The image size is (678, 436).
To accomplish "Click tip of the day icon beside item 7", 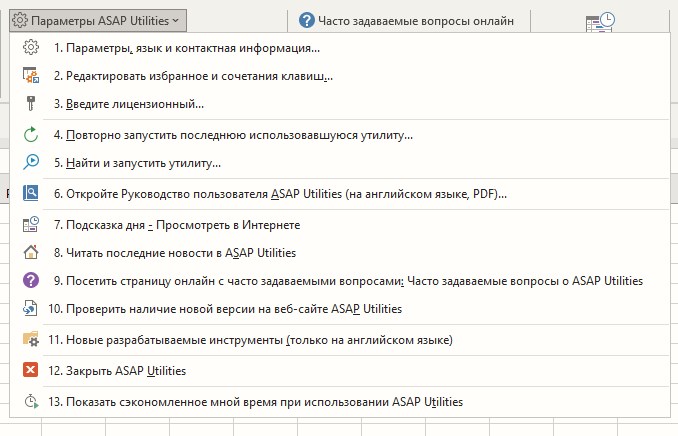I will point(31,224).
